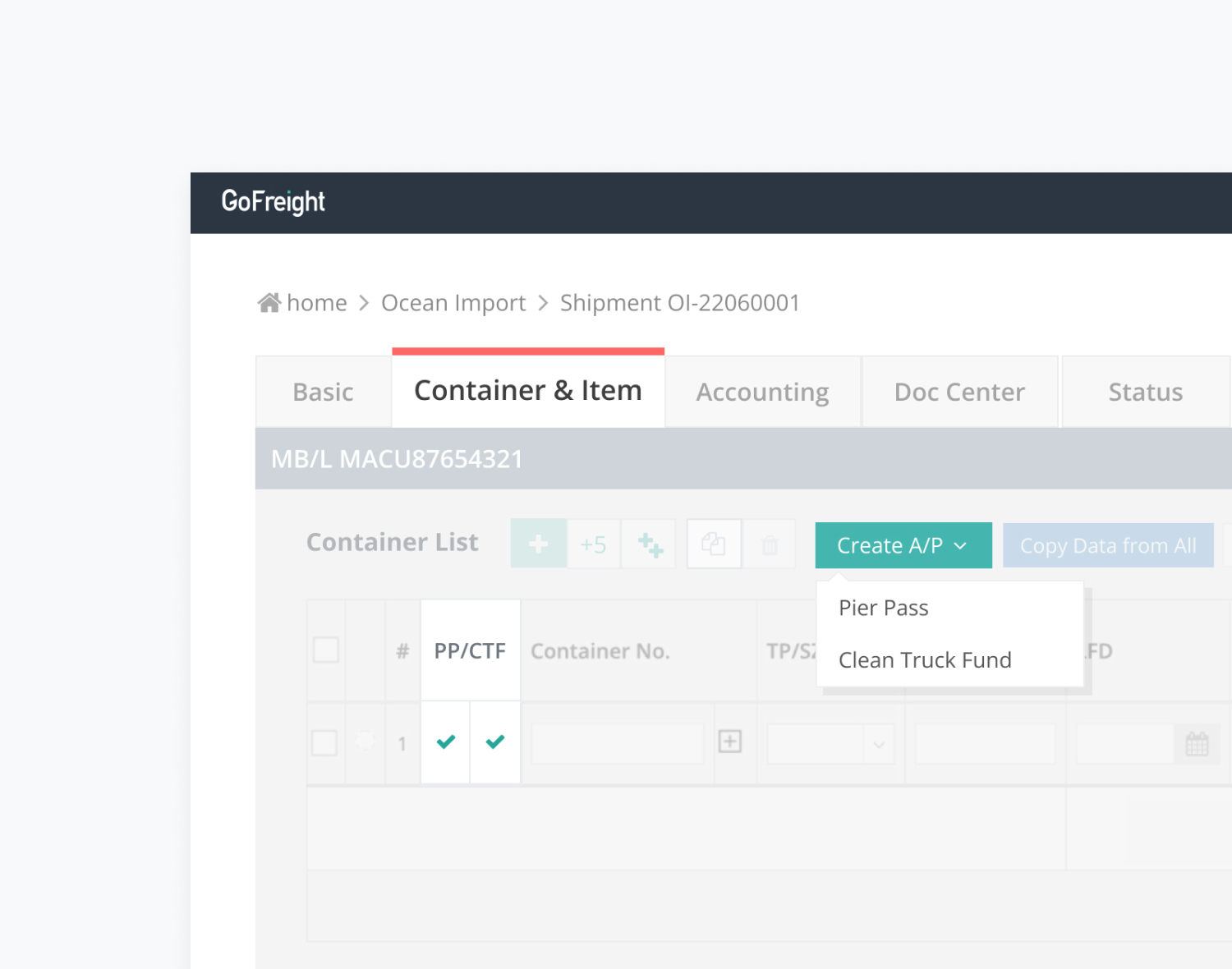Click the add multiple containers icon
The image size is (1232, 969).
click(x=650, y=544)
